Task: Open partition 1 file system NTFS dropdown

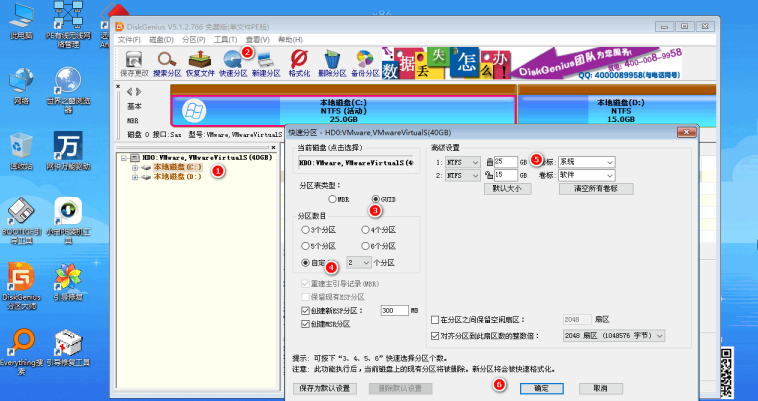Action: coord(462,162)
